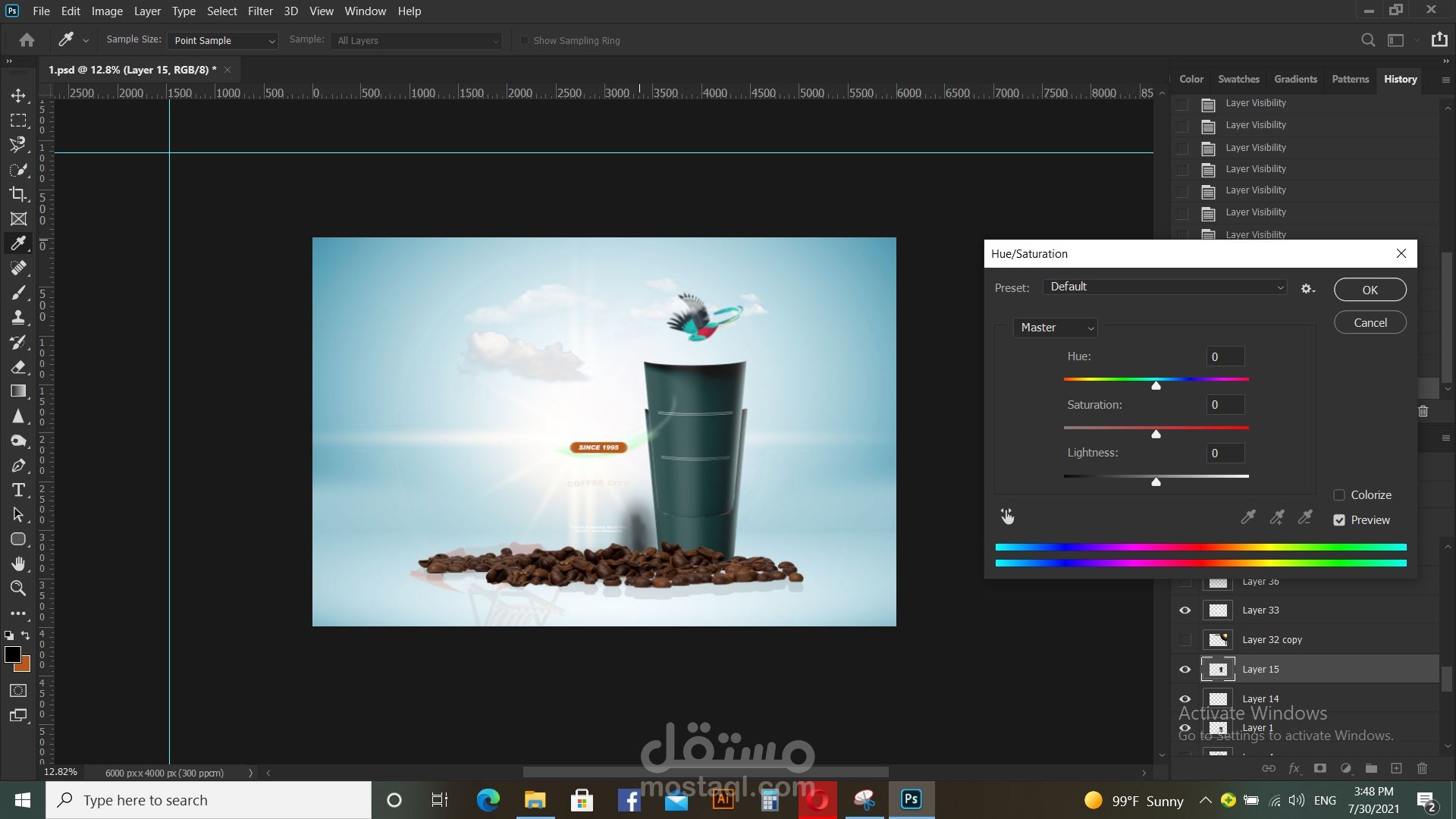The width and height of the screenshot is (1456, 819).
Task: Cancel the Hue/Saturation dialog
Action: 1370,323
